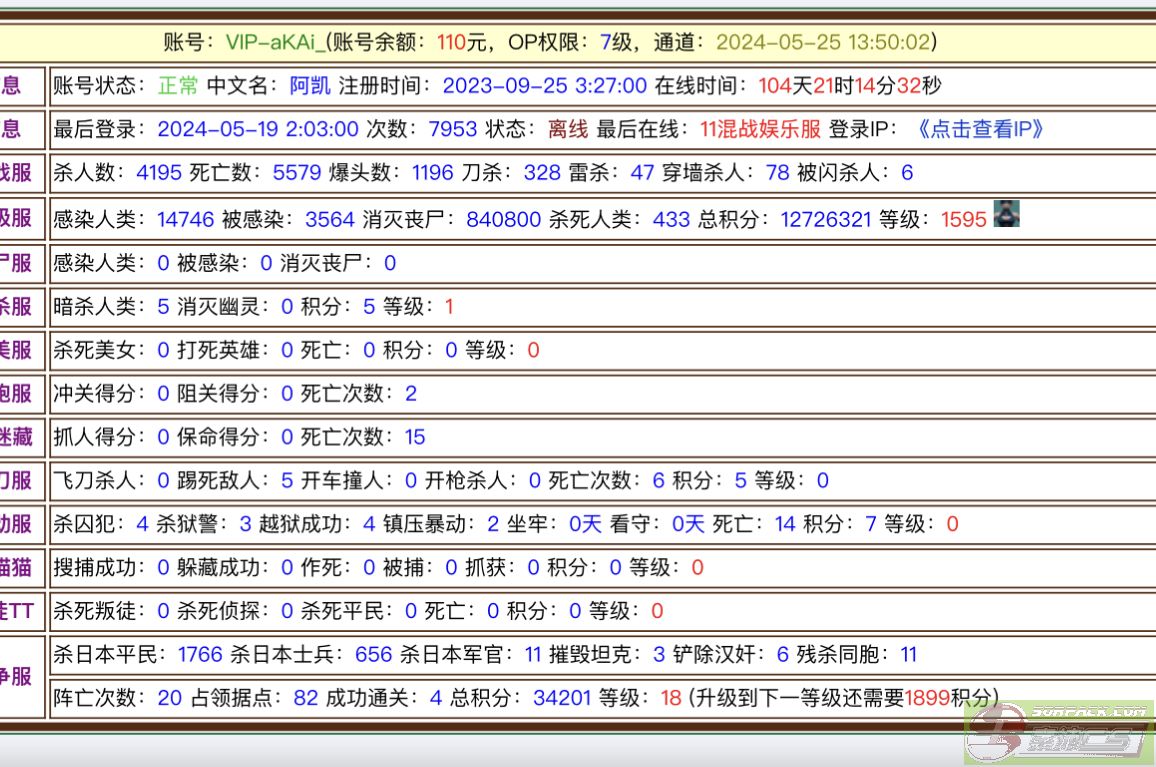Click 成功通关 value 4

436,698
